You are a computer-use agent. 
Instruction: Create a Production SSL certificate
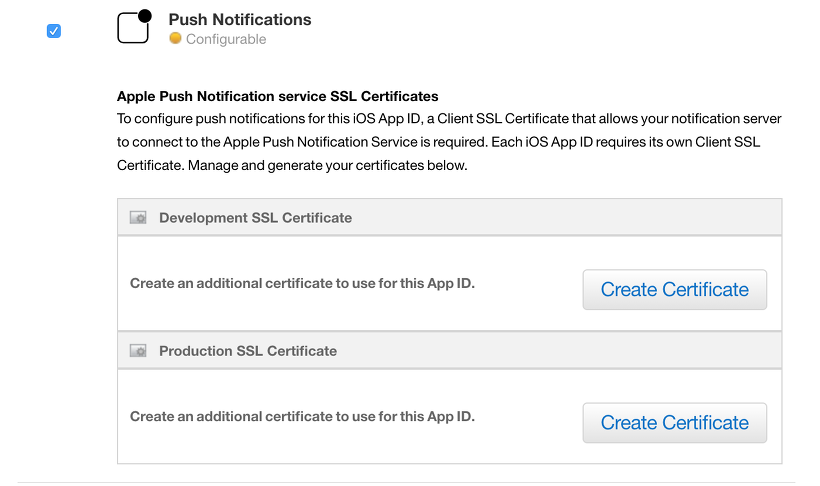pos(675,423)
